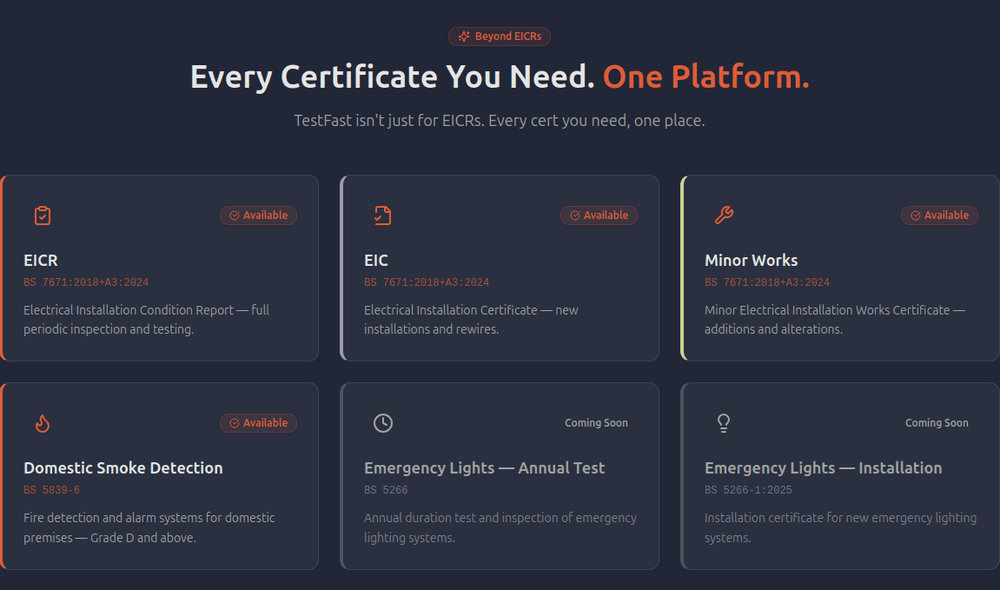The height and width of the screenshot is (590, 1000).
Task: Select the Minor Works card title
Action: pyautogui.click(x=751, y=260)
